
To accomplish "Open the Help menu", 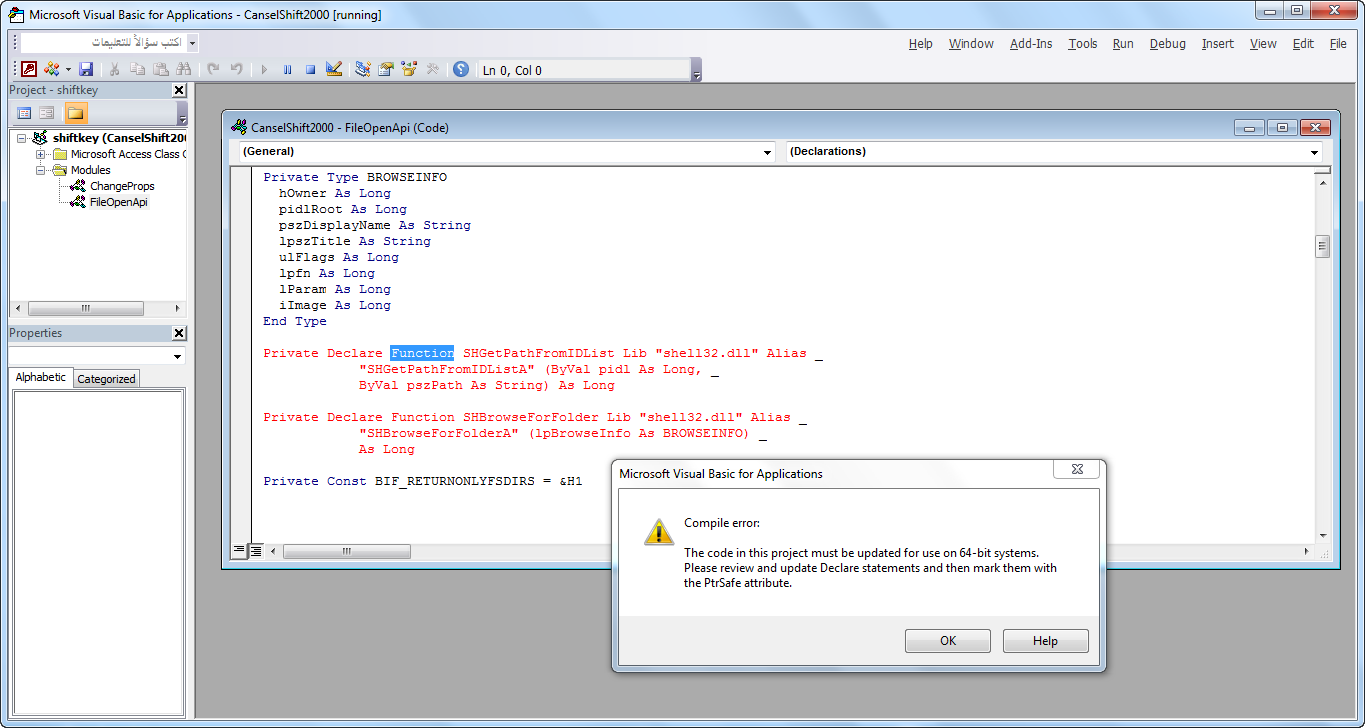I will point(921,43).
